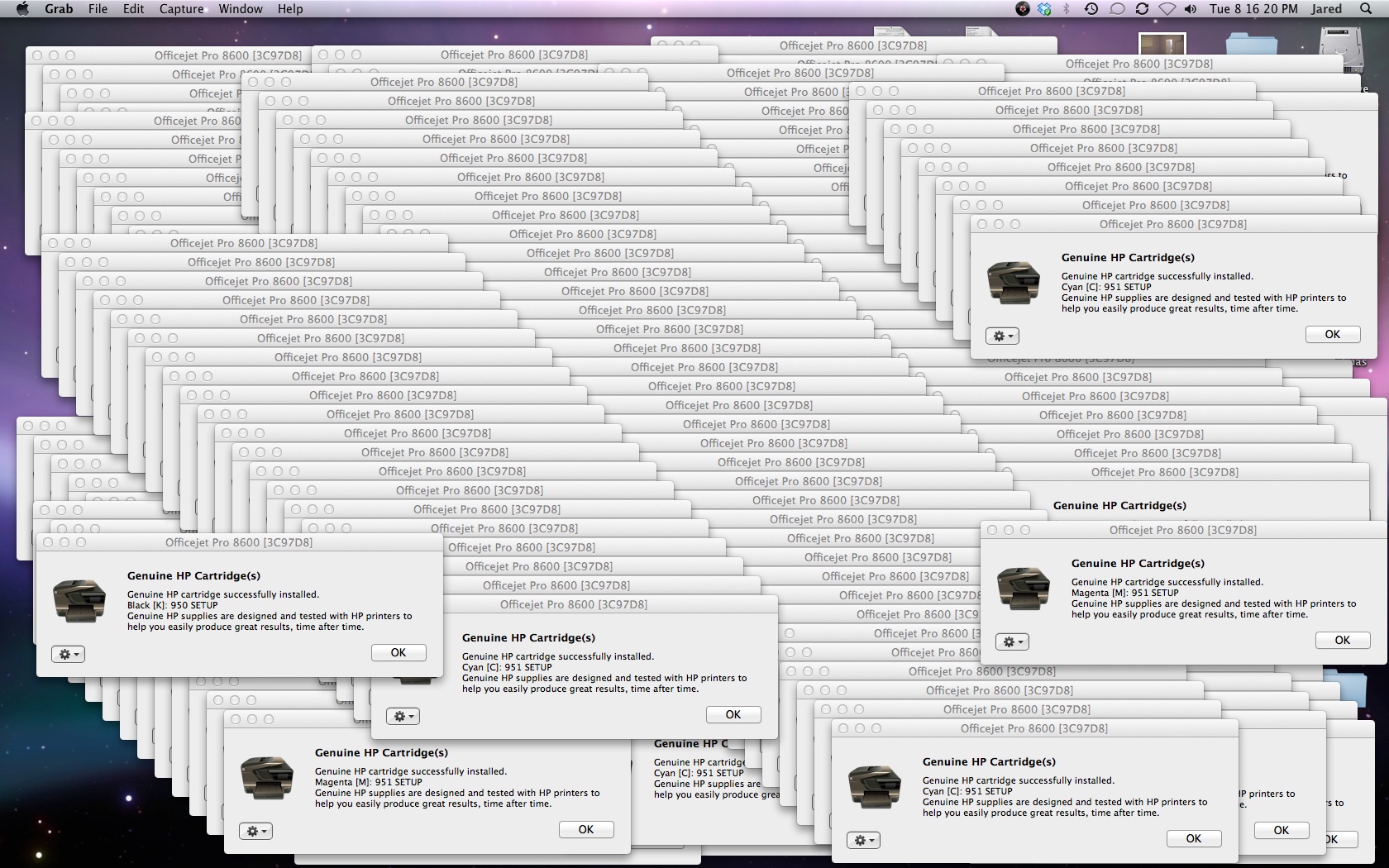Viewport: 1389px width, 868px height.
Task: Click the menu bar date and time
Action: coord(1253,9)
